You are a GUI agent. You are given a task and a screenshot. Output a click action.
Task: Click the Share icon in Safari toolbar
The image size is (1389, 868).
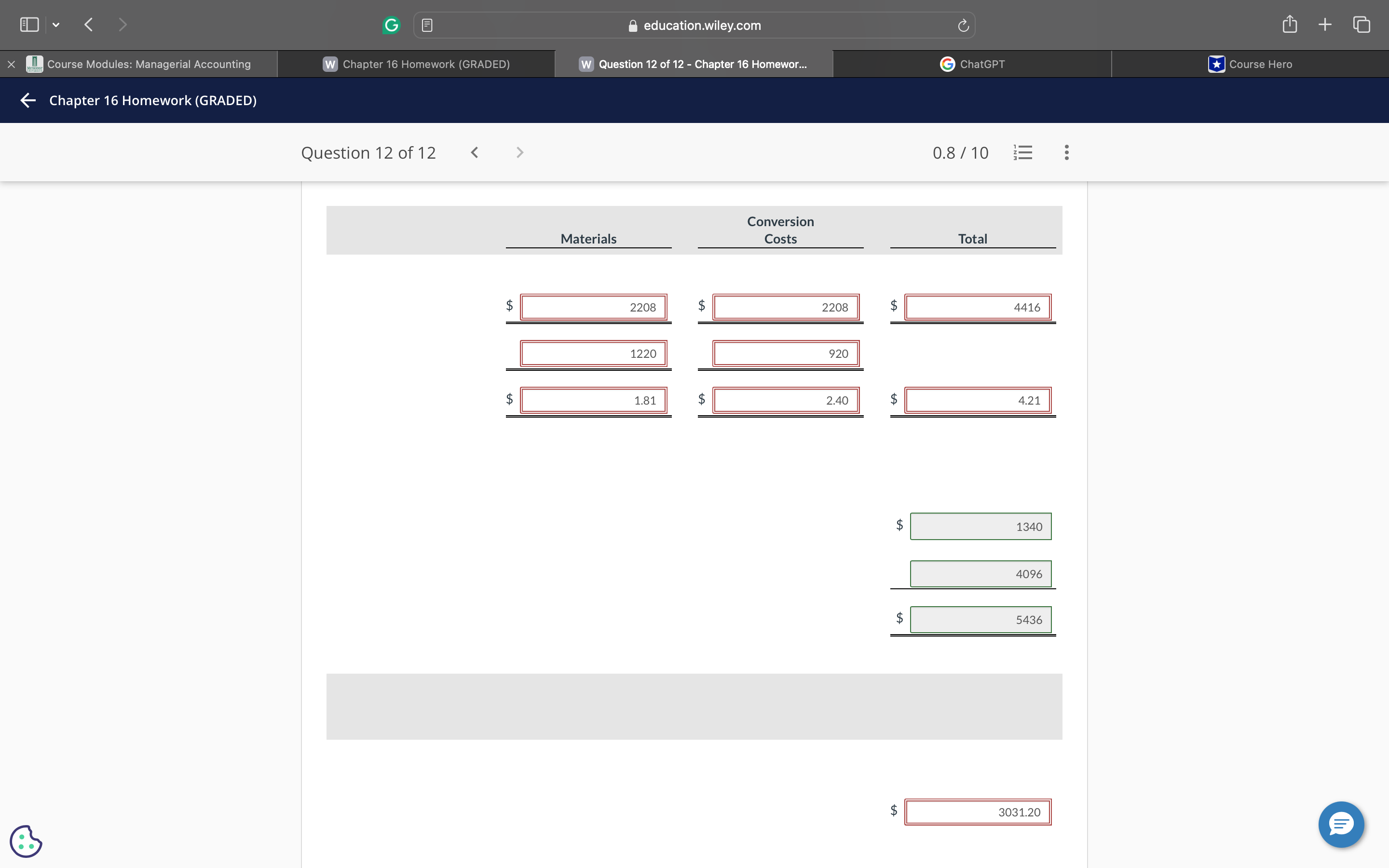pos(1289,25)
